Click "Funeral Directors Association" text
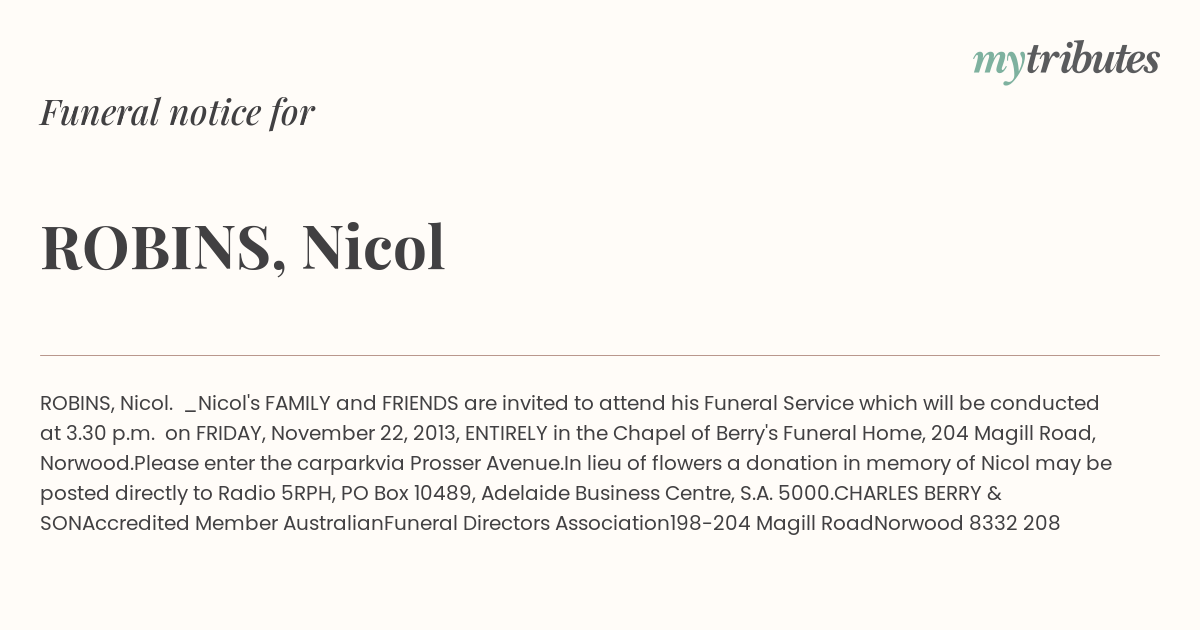Image resolution: width=1200 pixels, height=630 pixels. (527, 524)
